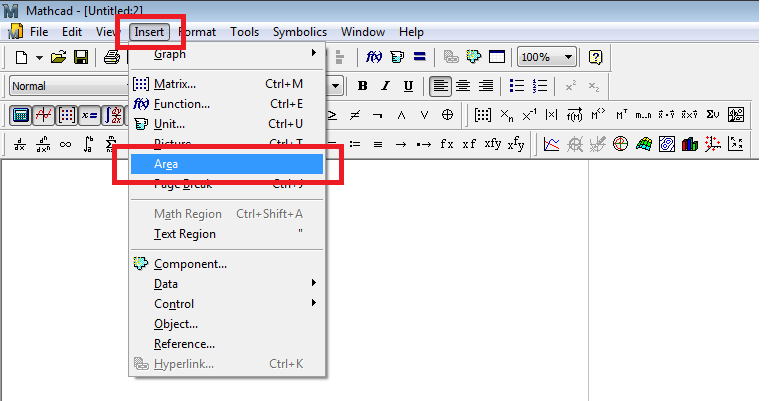Screen dimensions: 773x401
Task: Save the worksheet with floppy disk icon
Action: 81,57
